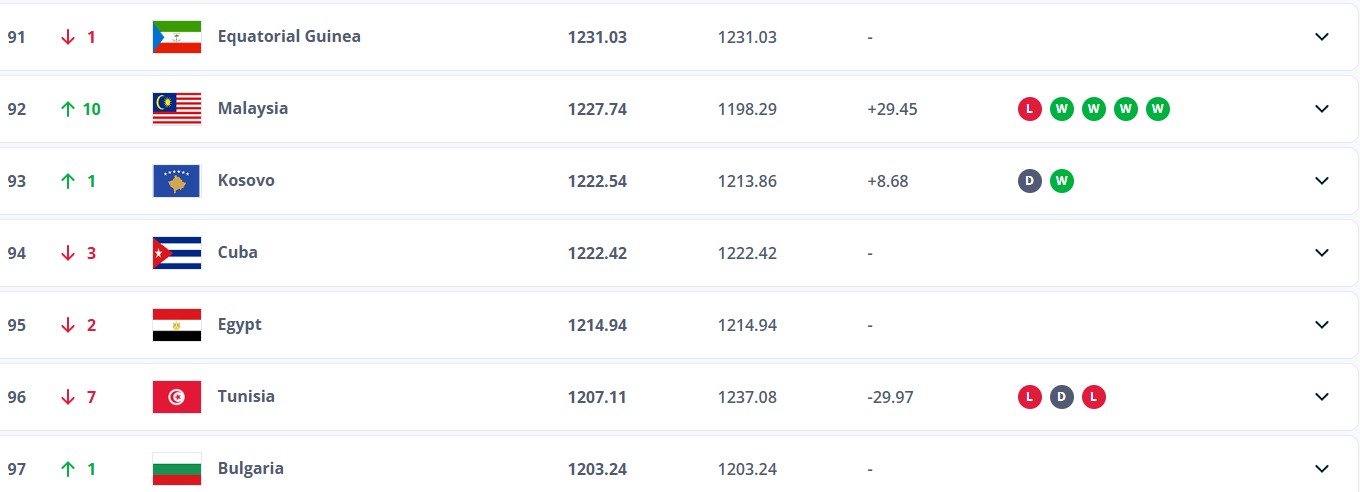Click Kosovo's green W result badge
The image size is (1360, 492).
pos(1062,181)
